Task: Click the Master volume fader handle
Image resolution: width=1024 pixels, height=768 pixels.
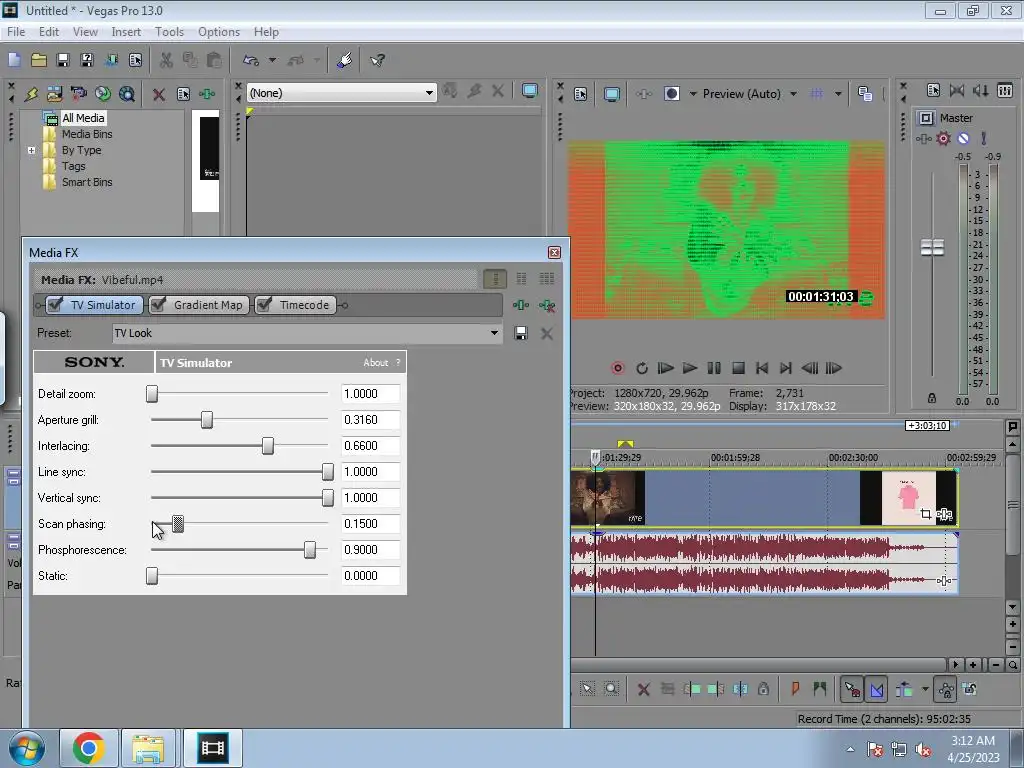Action: tap(932, 248)
